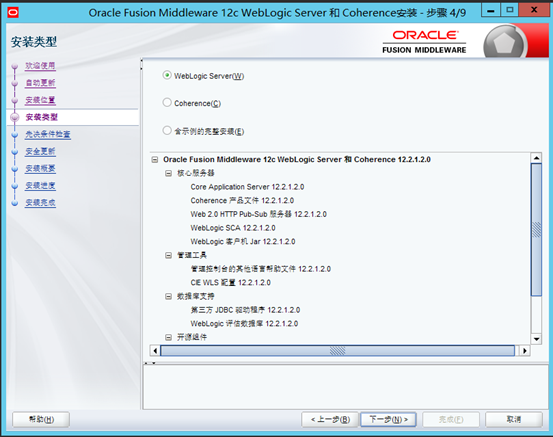The width and height of the screenshot is (553, 437).
Task: Select 管理控制台的其他语言帮助文件 row
Action: coord(261,269)
